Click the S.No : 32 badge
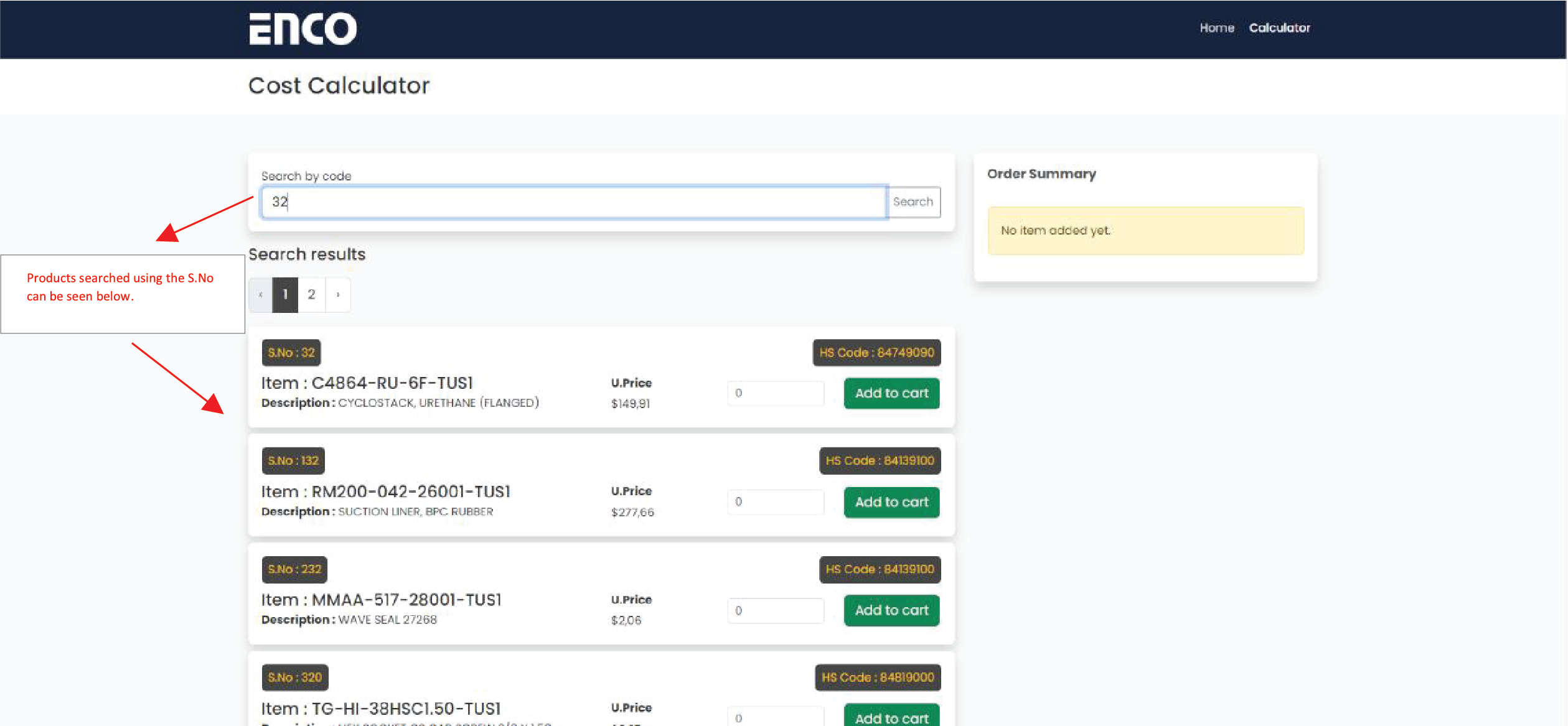Image resolution: width=1568 pixels, height=726 pixels. (291, 353)
